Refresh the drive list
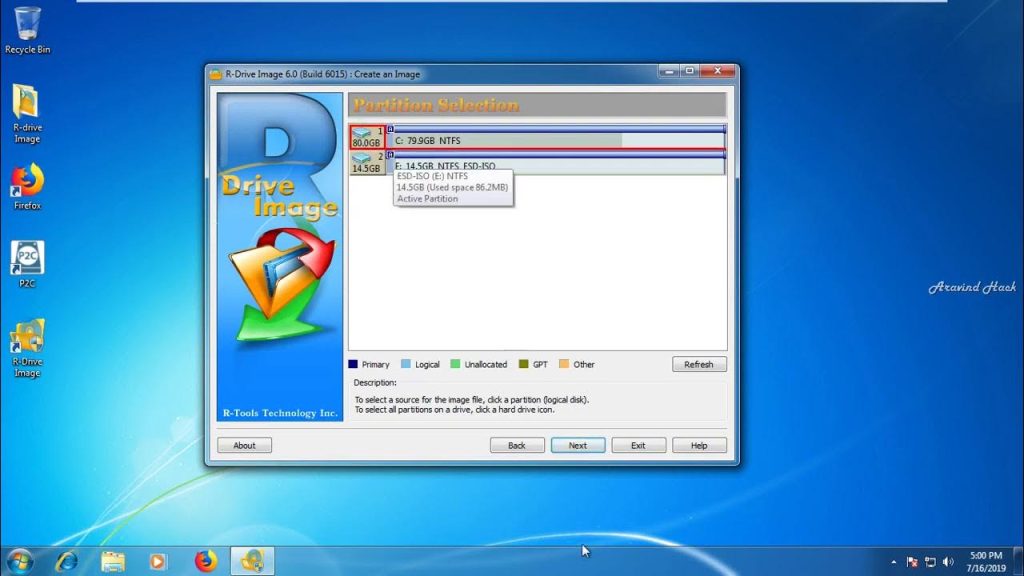1024x576 pixels. point(698,364)
